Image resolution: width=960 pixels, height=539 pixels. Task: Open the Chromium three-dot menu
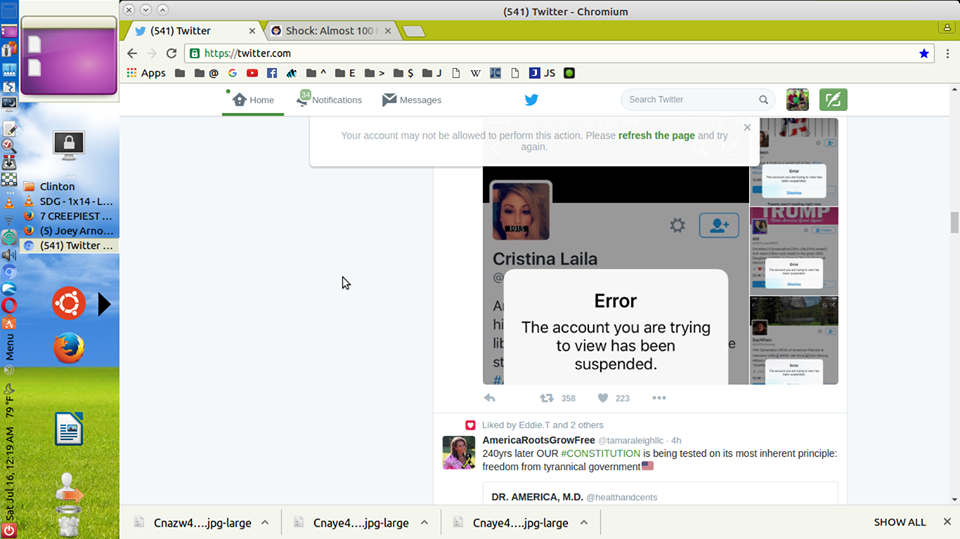click(948, 53)
